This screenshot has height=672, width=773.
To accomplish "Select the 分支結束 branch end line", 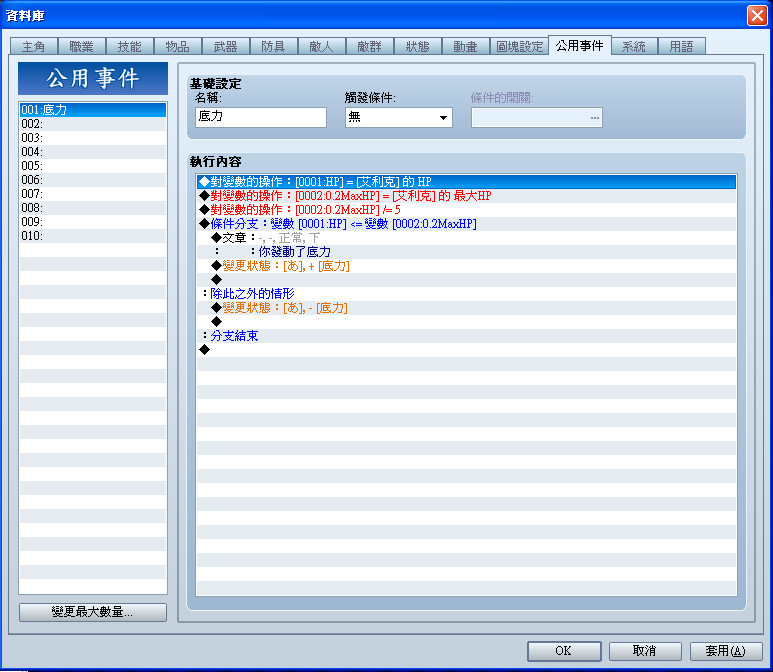I will point(466,336).
